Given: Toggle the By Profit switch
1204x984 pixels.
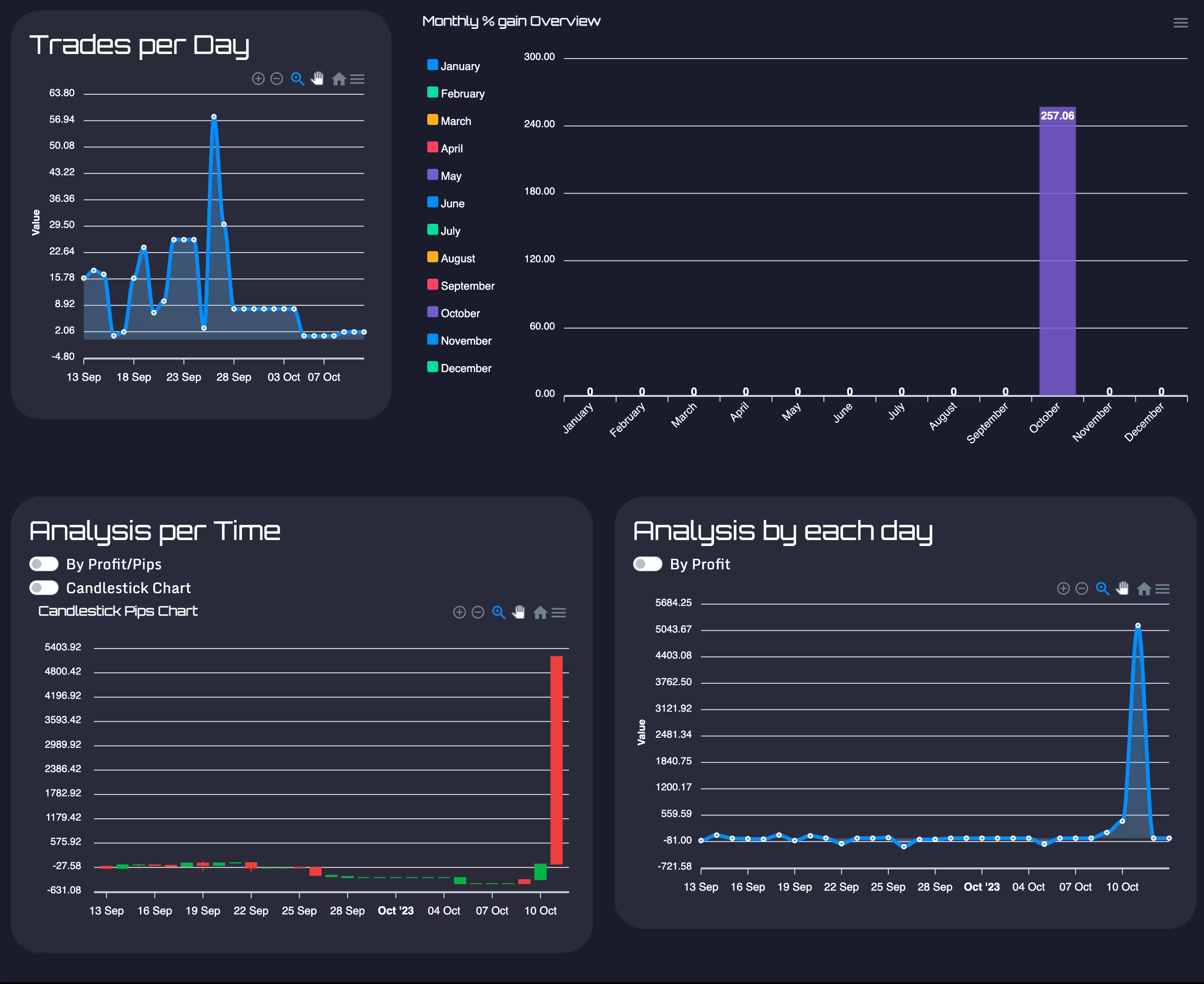Looking at the screenshot, I should coord(648,564).
